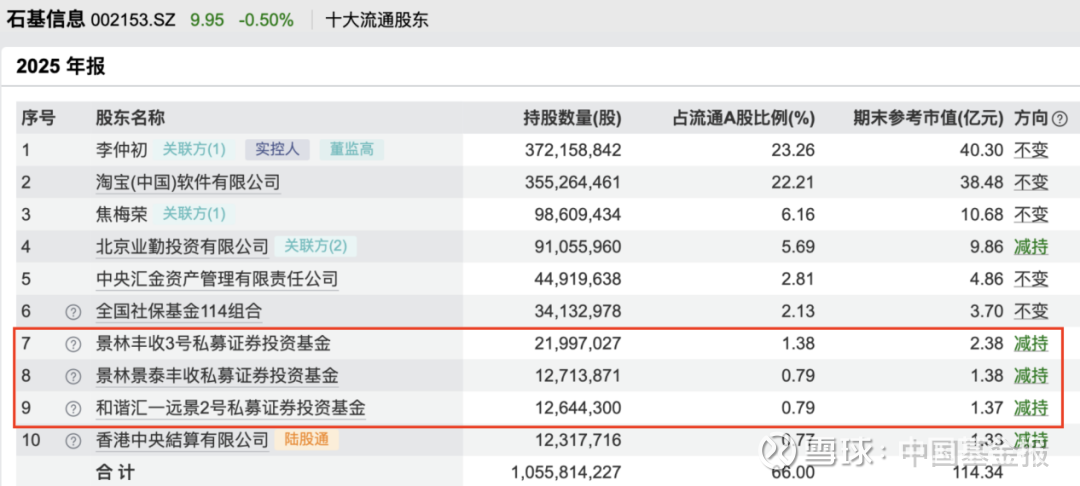Open shareholder 淘宝(中国)软件有限公司 details
Image resolution: width=1080 pixels, height=486 pixels.
coord(187,182)
